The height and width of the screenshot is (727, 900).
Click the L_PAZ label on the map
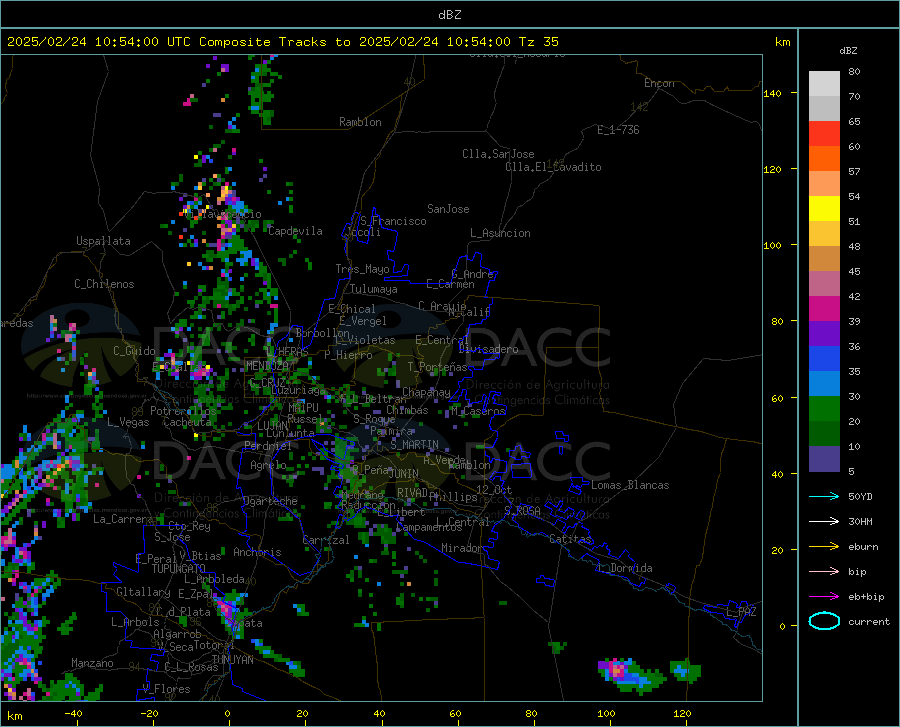click(x=741, y=612)
